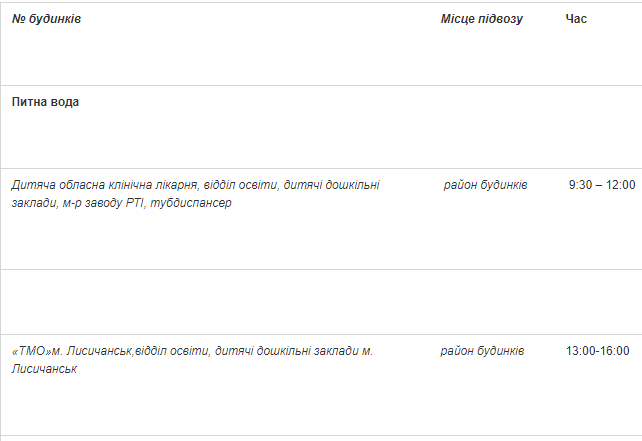
Task: Click the "16:00" end time
Action: (614, 351)
